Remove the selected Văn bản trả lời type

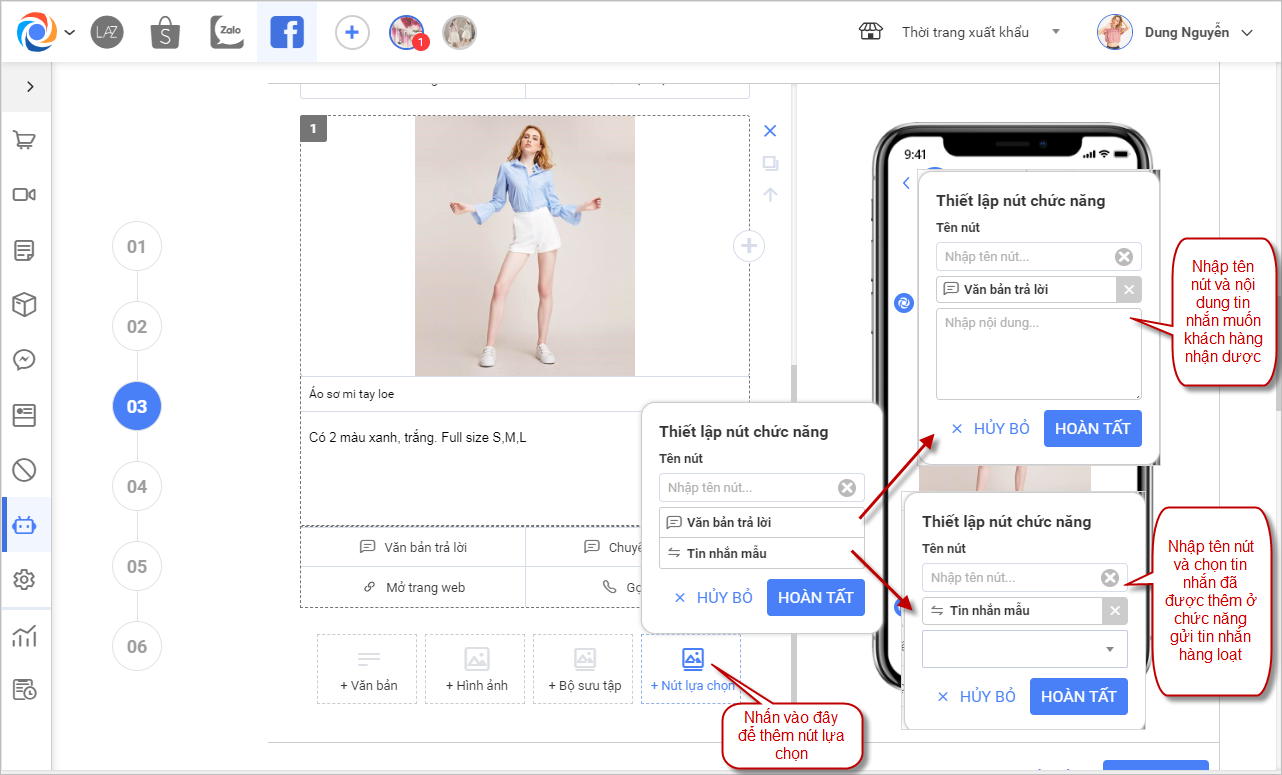1129,290
